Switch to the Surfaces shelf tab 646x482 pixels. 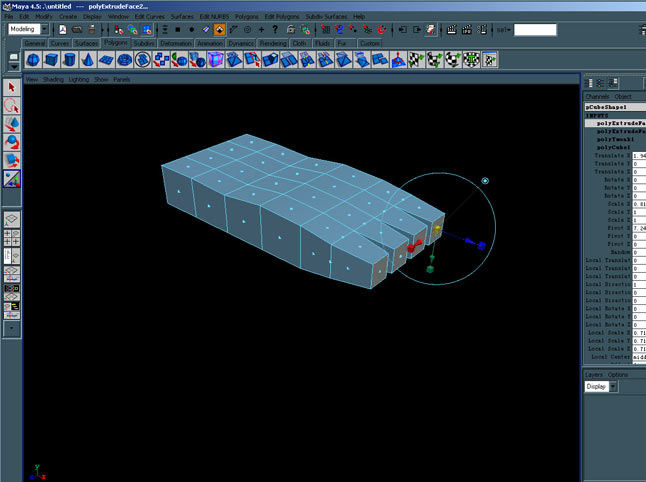click(87, 43)
